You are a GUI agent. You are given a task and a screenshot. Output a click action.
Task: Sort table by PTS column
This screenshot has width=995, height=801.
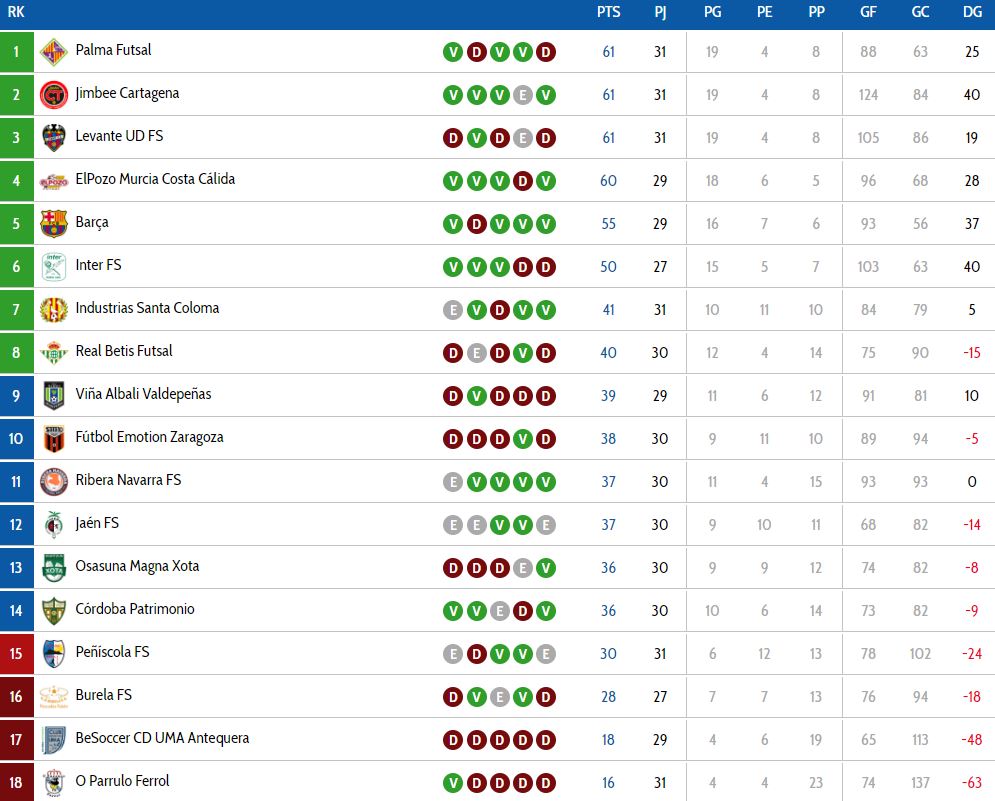tap(609, 12)
